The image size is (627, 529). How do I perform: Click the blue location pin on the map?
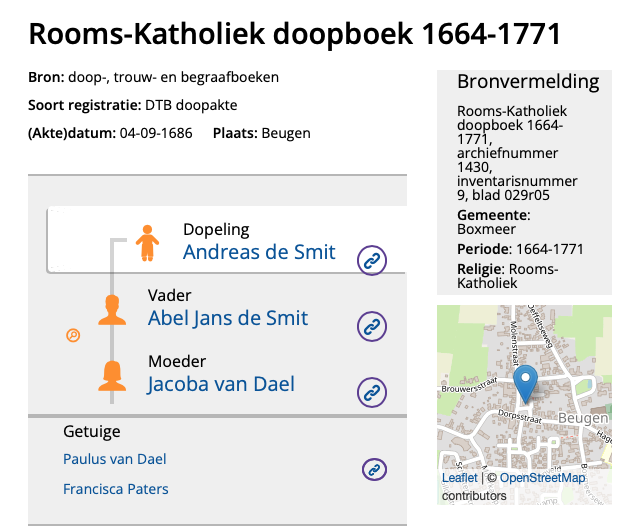525,385
